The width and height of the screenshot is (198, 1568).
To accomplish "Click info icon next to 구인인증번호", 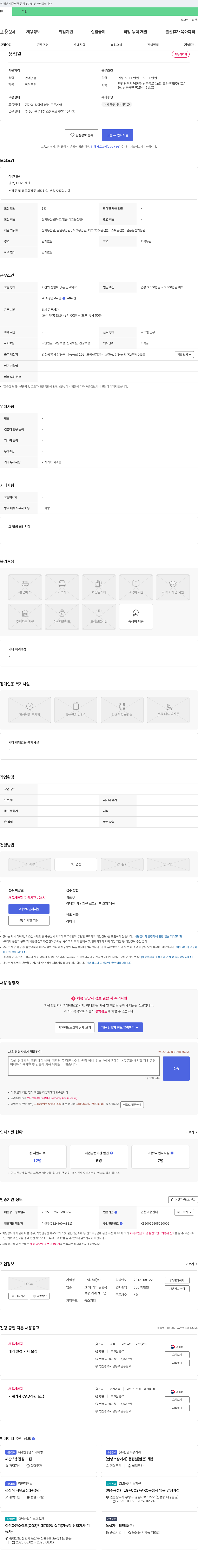I will pyautogui.click(x=121, y=1224).
